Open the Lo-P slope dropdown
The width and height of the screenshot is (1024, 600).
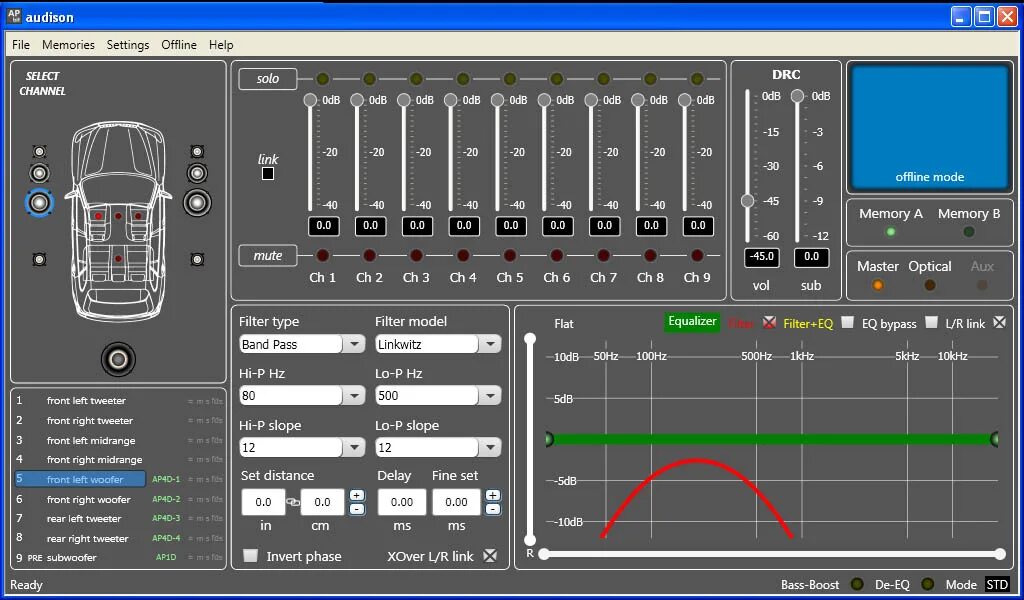(x=490, y=447)
